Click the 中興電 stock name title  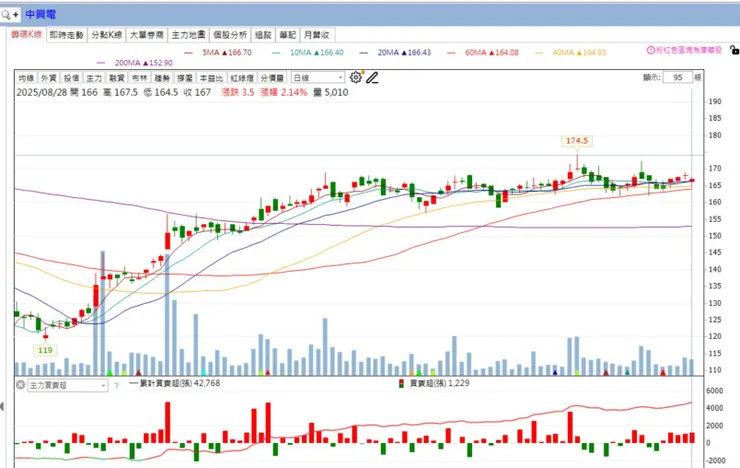pos(41,15)
